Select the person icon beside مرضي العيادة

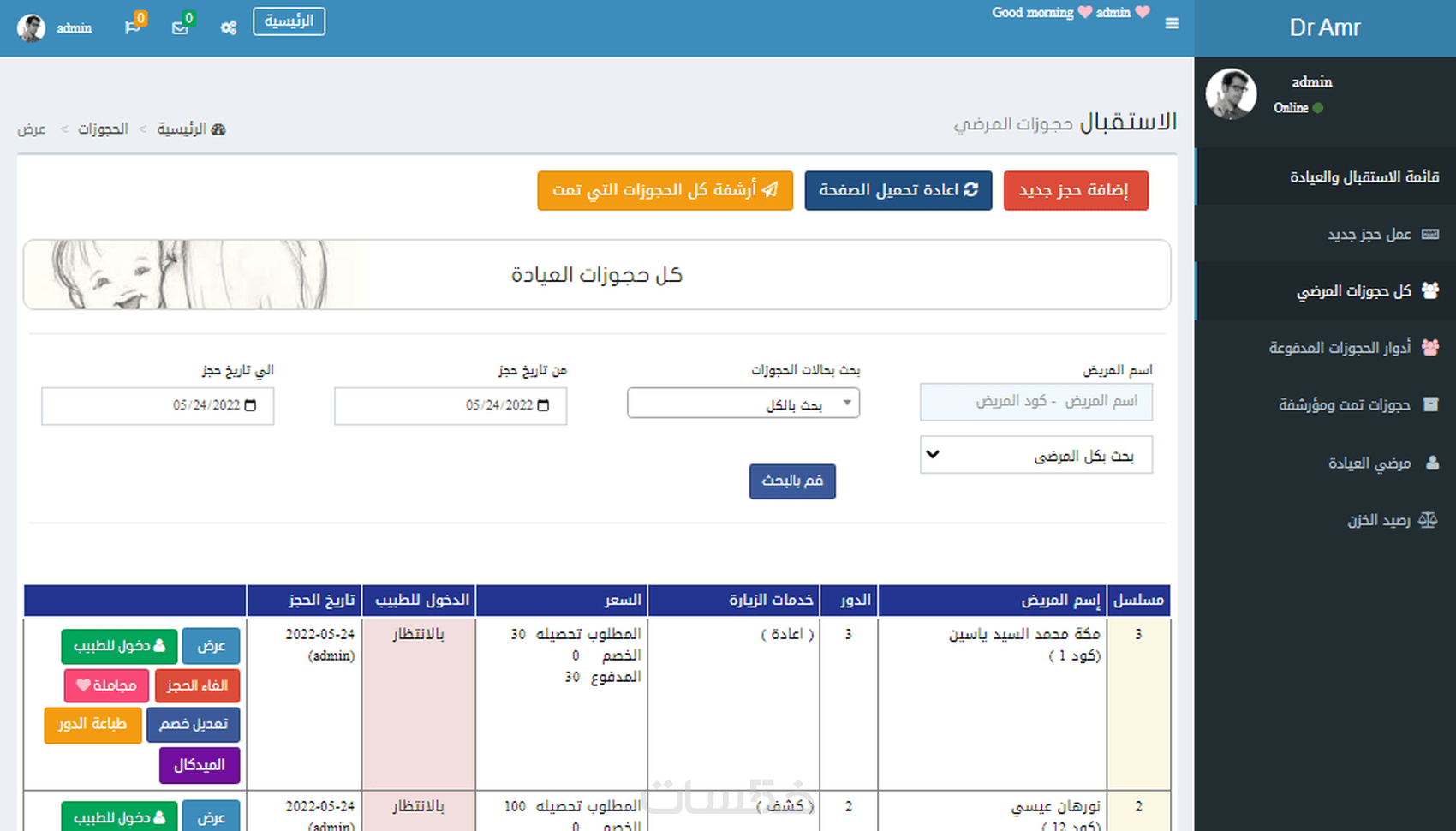coord(1433,463)
